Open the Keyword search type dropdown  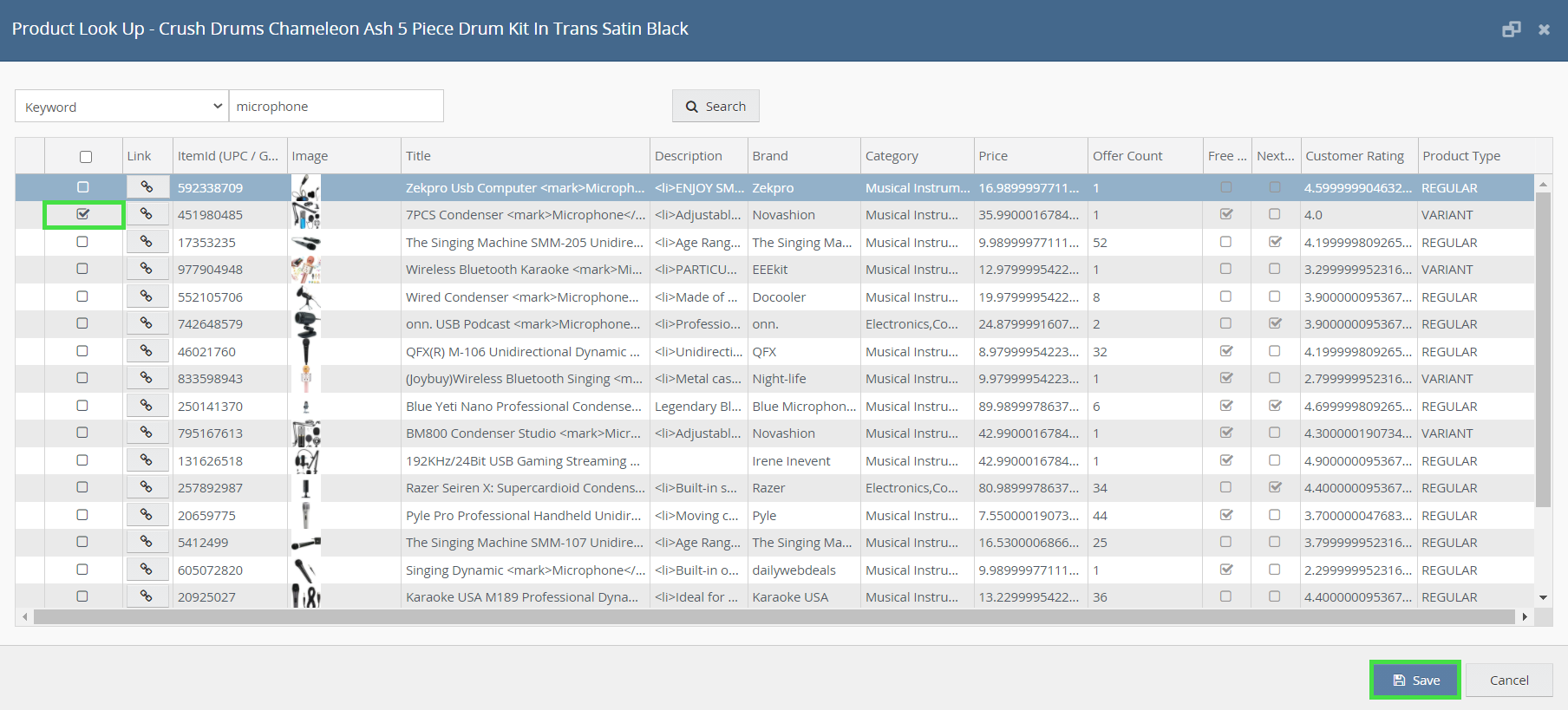121,107
